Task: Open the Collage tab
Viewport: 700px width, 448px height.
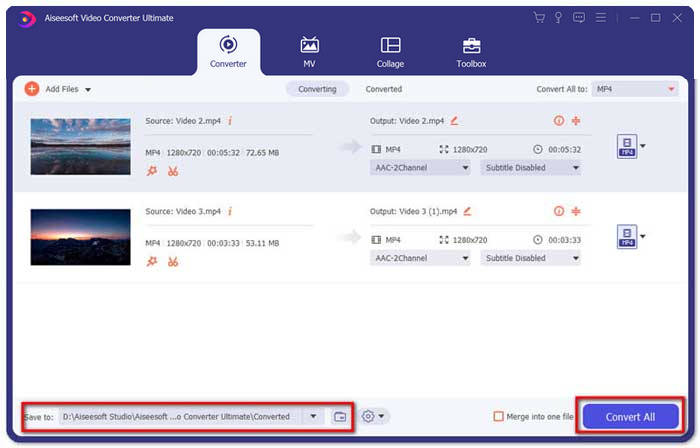Action: [390, 52]
